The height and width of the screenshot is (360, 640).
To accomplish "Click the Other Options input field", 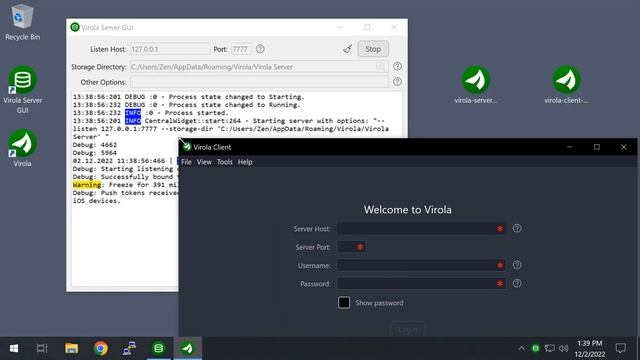I will click(259, 82).
